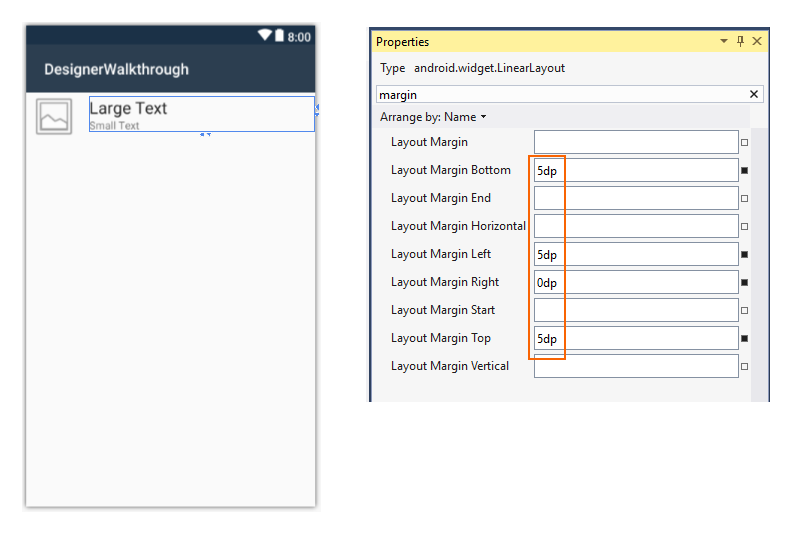Open the Properties window options dropdown arrow

click(724, 41)
